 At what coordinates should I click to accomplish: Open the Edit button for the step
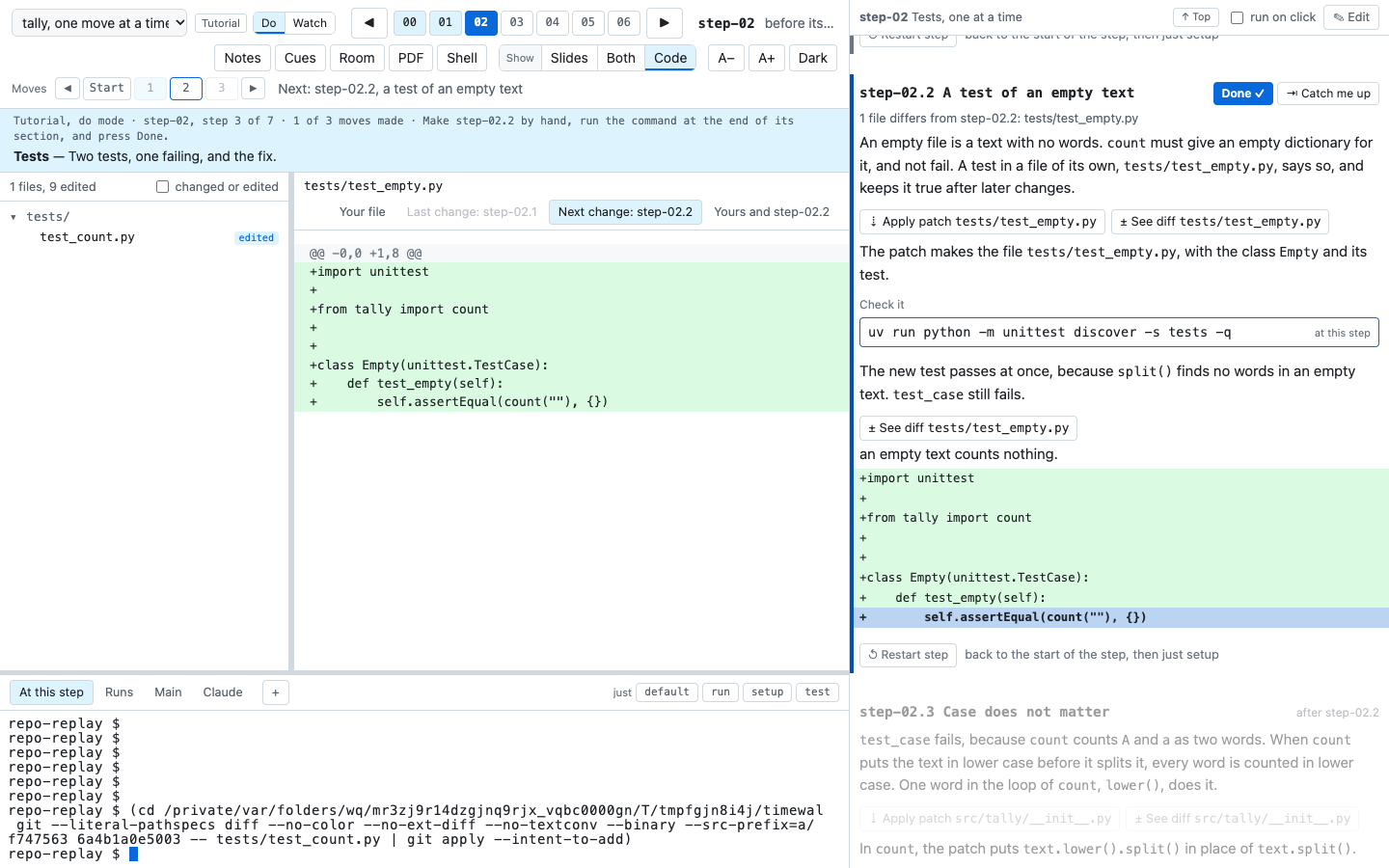(1351, 17)
